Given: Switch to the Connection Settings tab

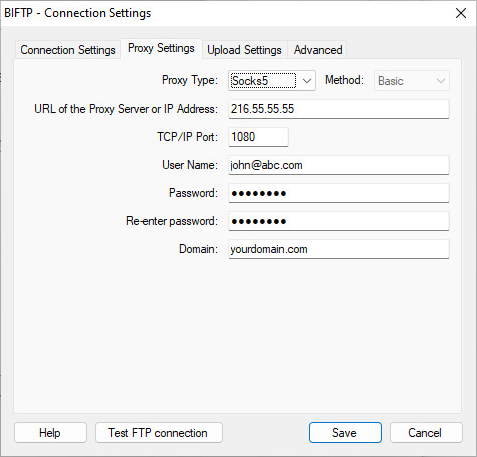Looking at the screenshot, I should (68, 50).
